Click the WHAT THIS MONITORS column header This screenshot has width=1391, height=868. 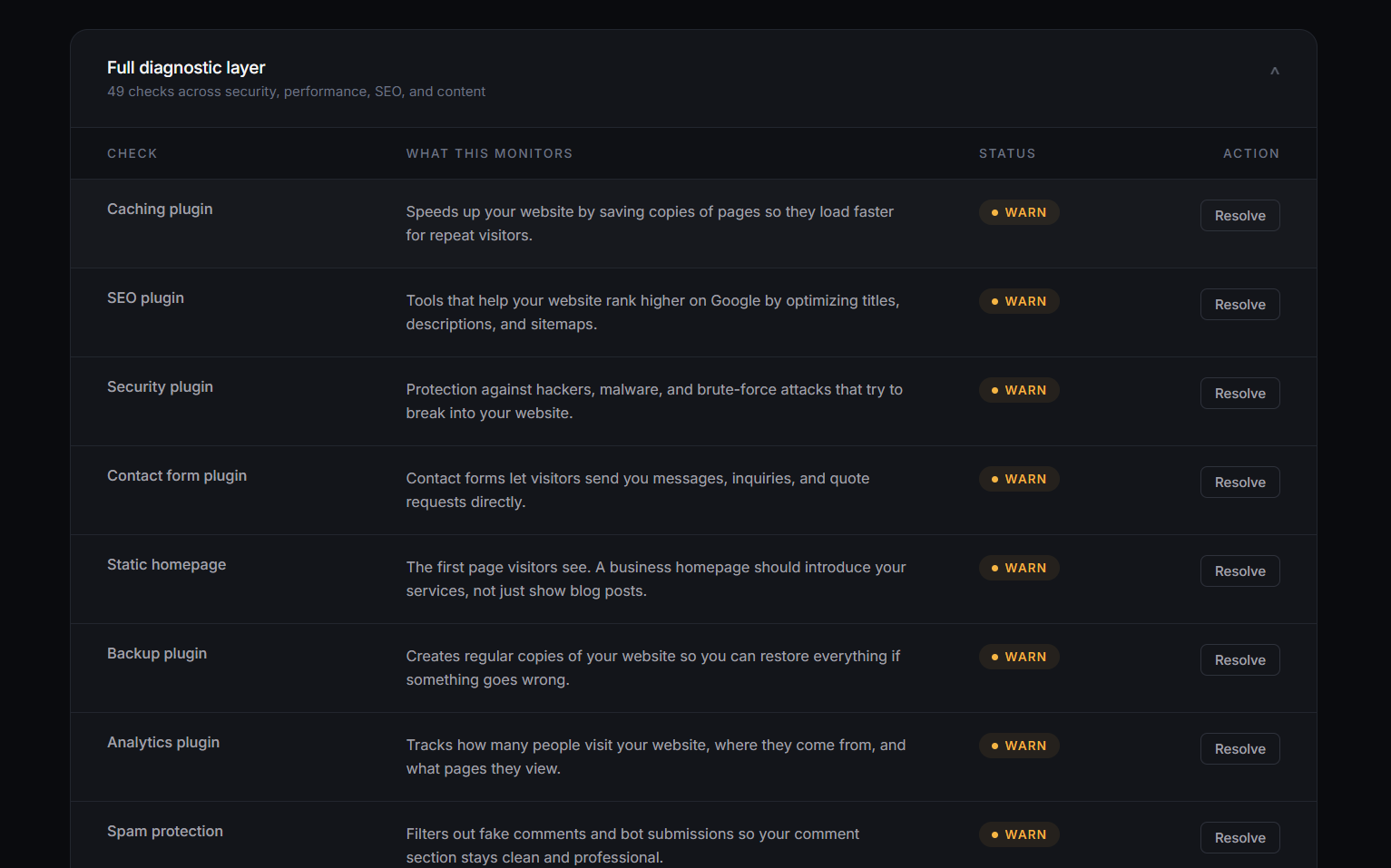click(489, 153)
